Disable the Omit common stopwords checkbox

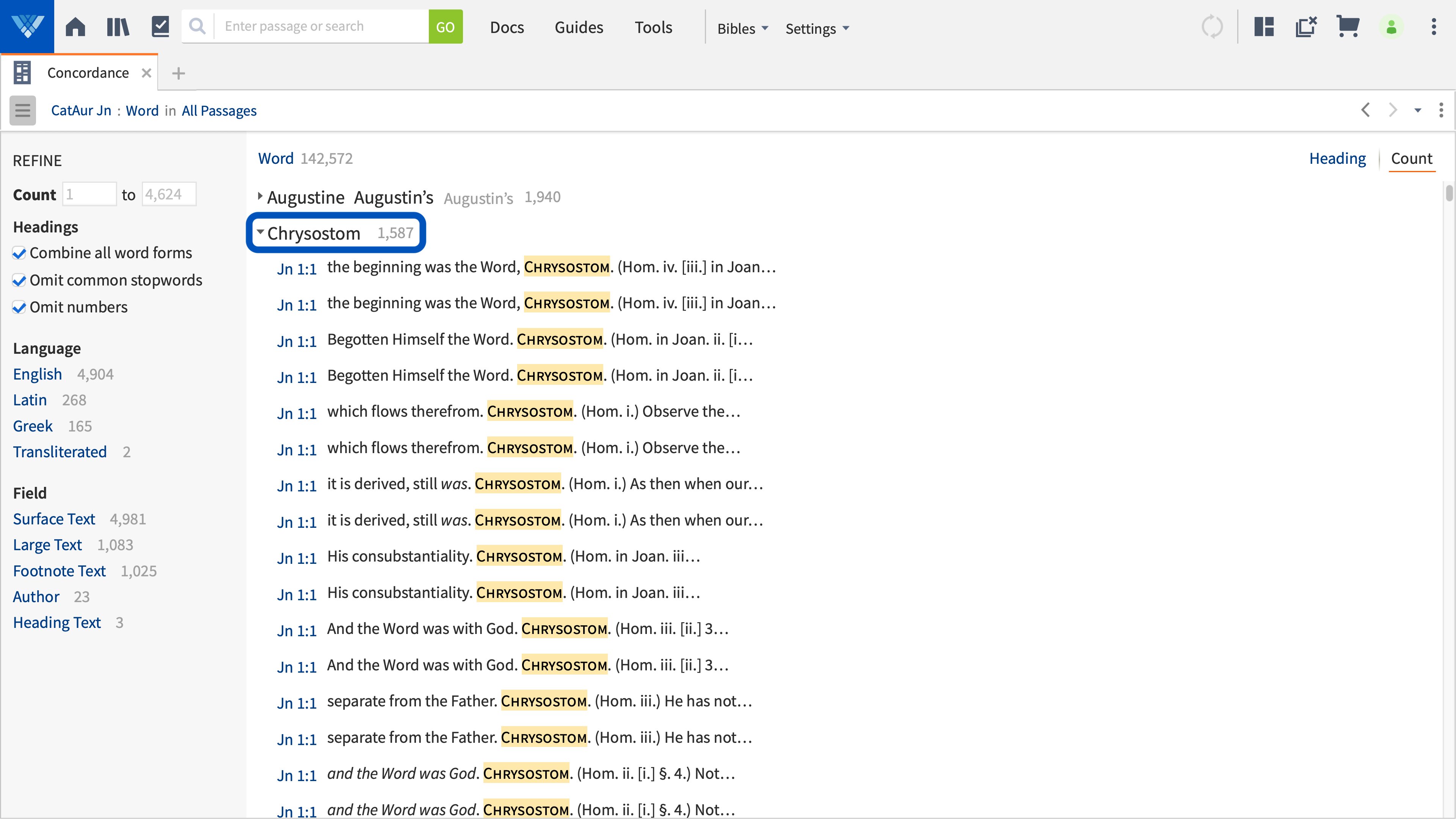click(x=19, y=280)
